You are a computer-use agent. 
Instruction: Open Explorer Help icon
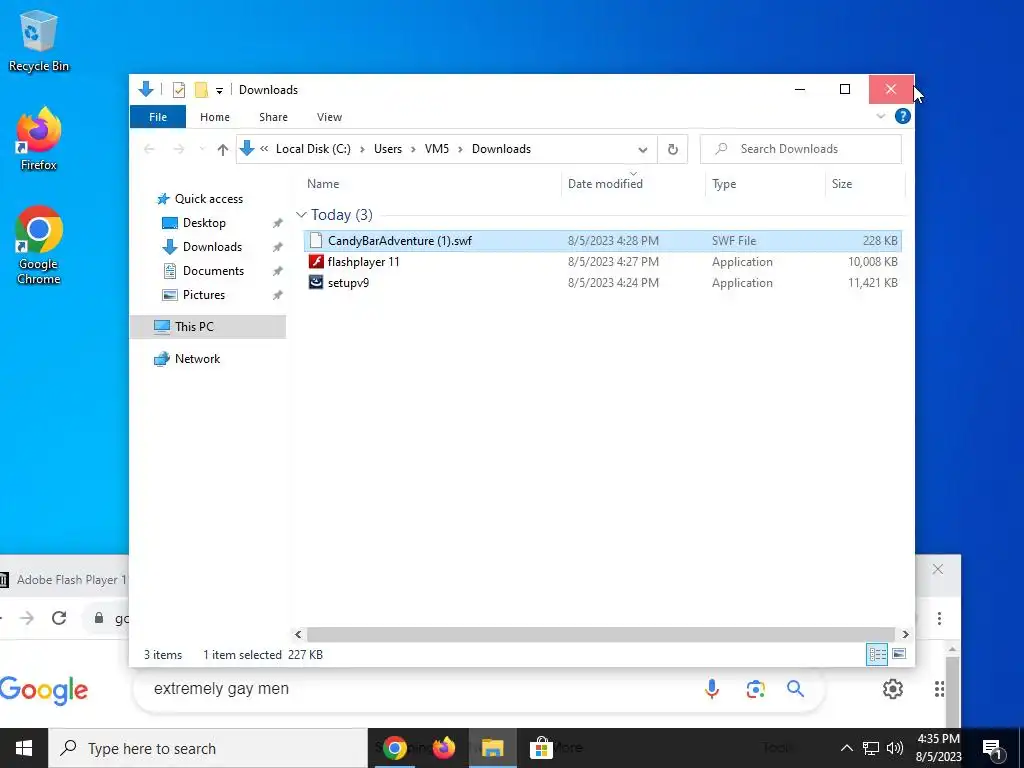pyautogui.click(x=903, y=116)
